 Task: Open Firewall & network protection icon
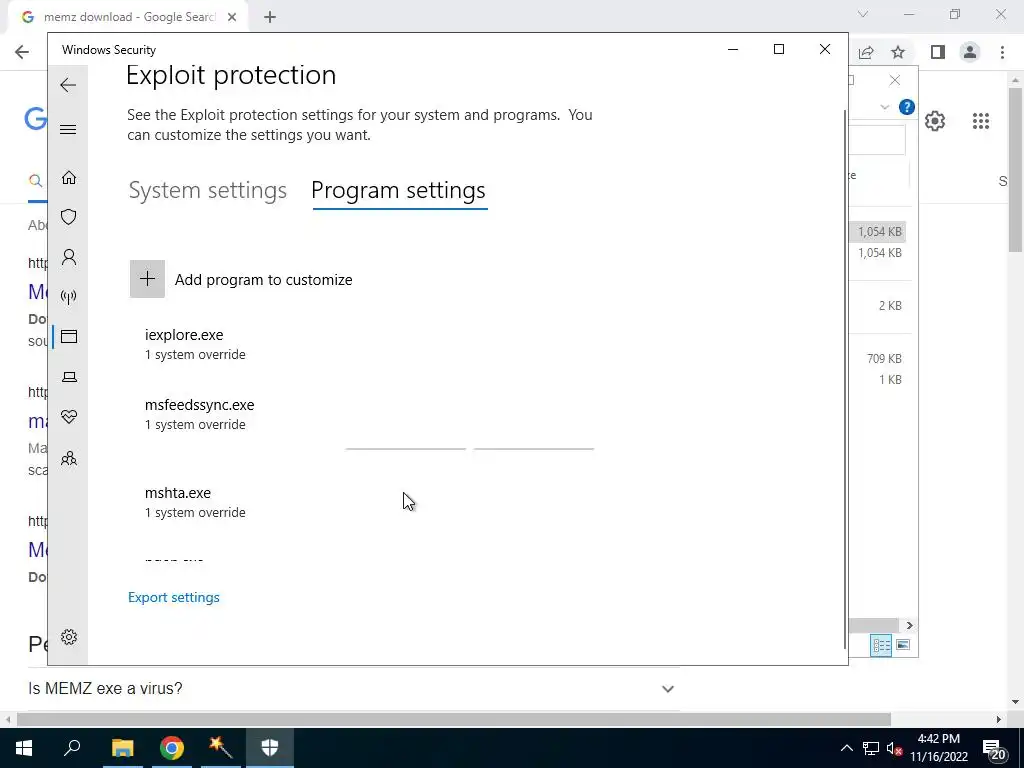tap(69, 297)
